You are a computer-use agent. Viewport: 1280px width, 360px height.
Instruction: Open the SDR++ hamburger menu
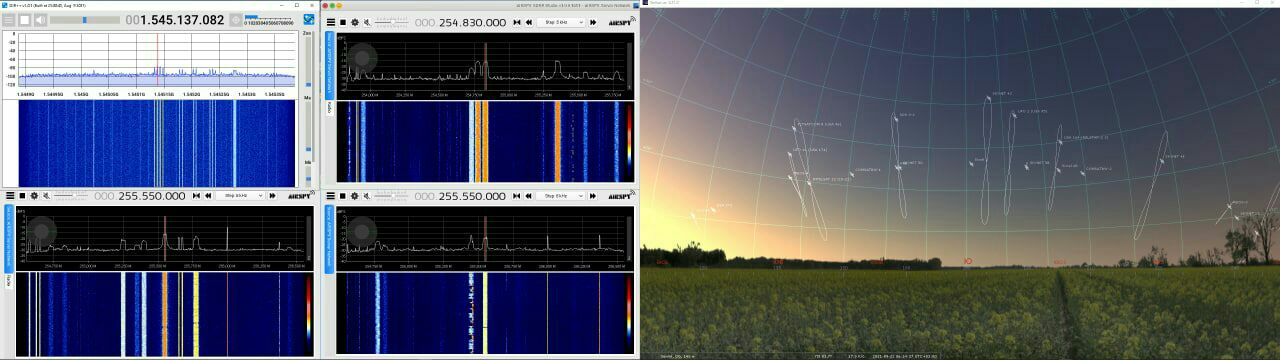click(x=9, y=20)
